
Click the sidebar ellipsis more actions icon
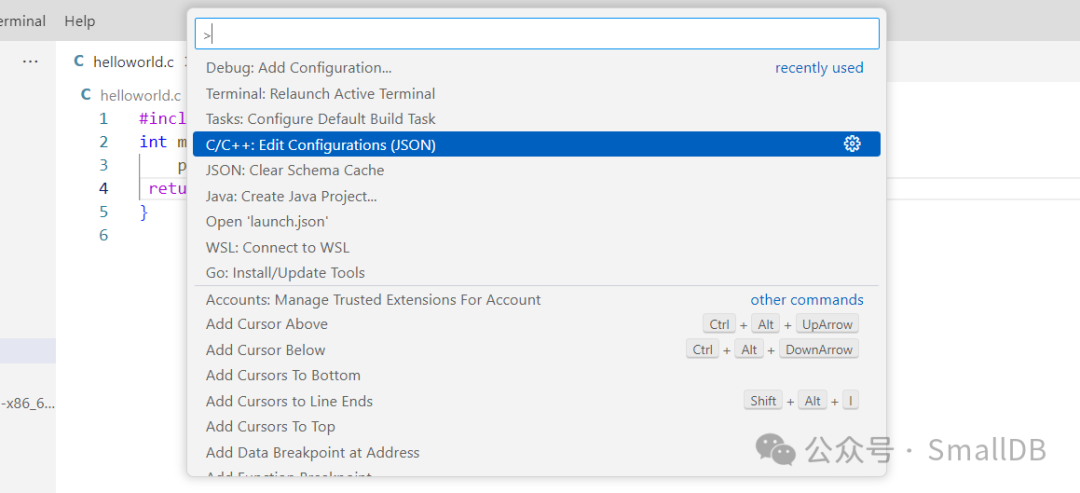coord(30,61)
